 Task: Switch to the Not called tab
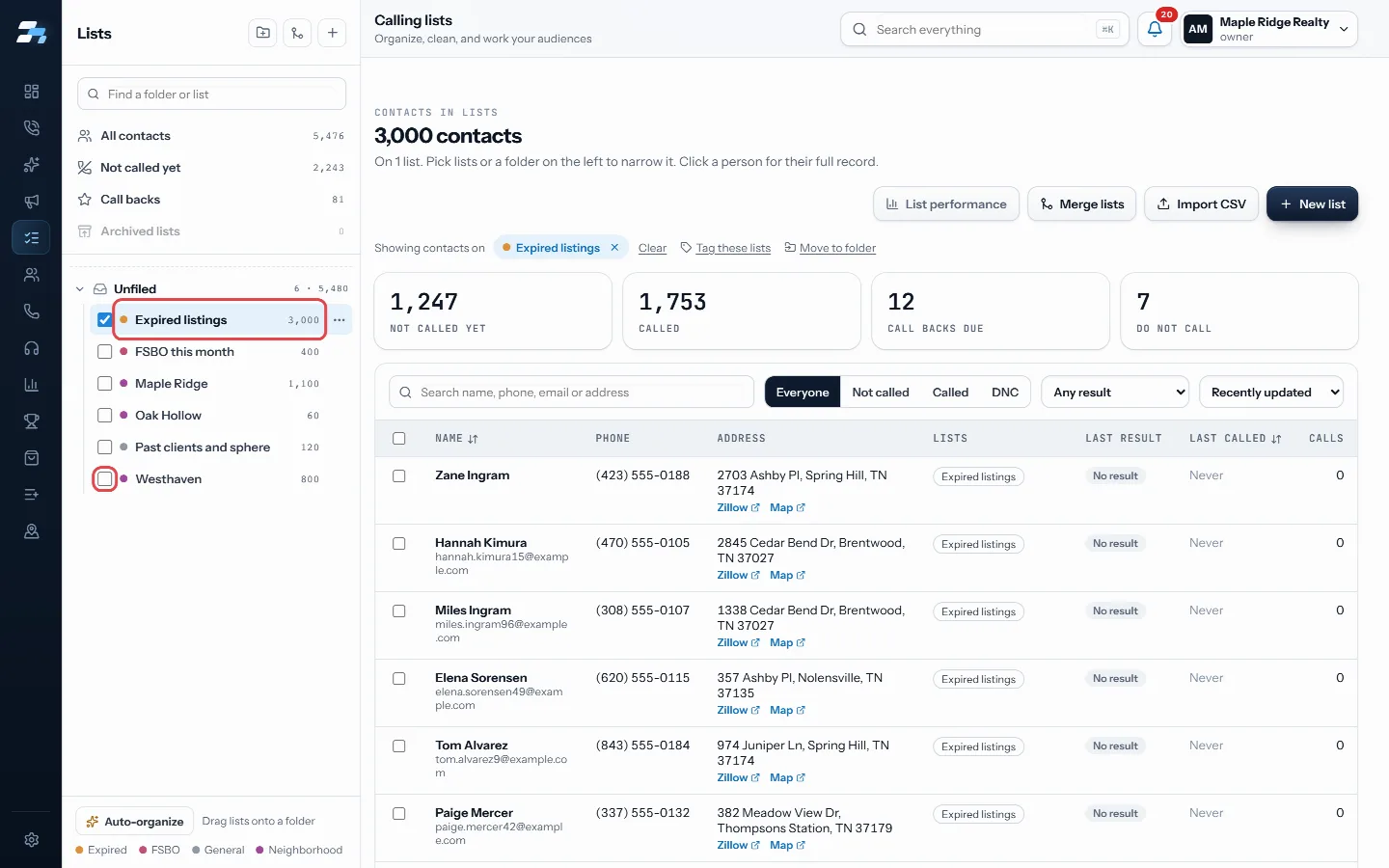pyautogui.click(x=881, y=393)
